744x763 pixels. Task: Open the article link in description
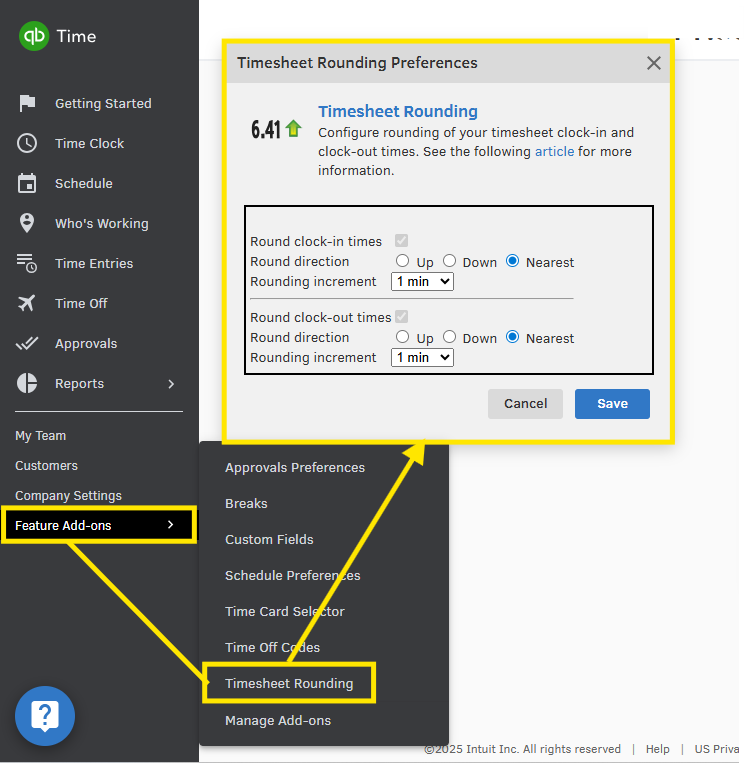point(555,151)
